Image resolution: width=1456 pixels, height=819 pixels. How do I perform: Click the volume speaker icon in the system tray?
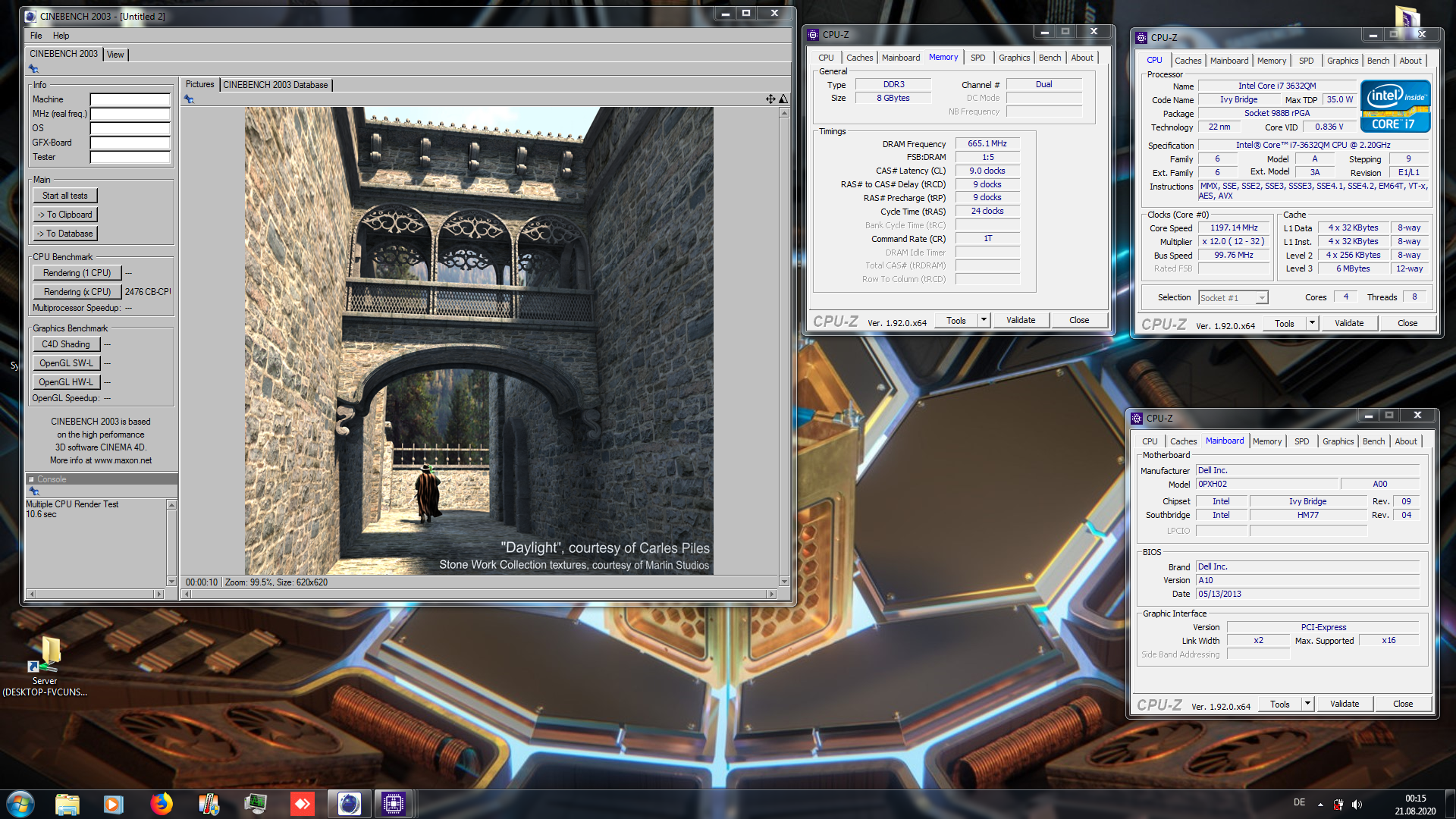tap(1357, 805)
